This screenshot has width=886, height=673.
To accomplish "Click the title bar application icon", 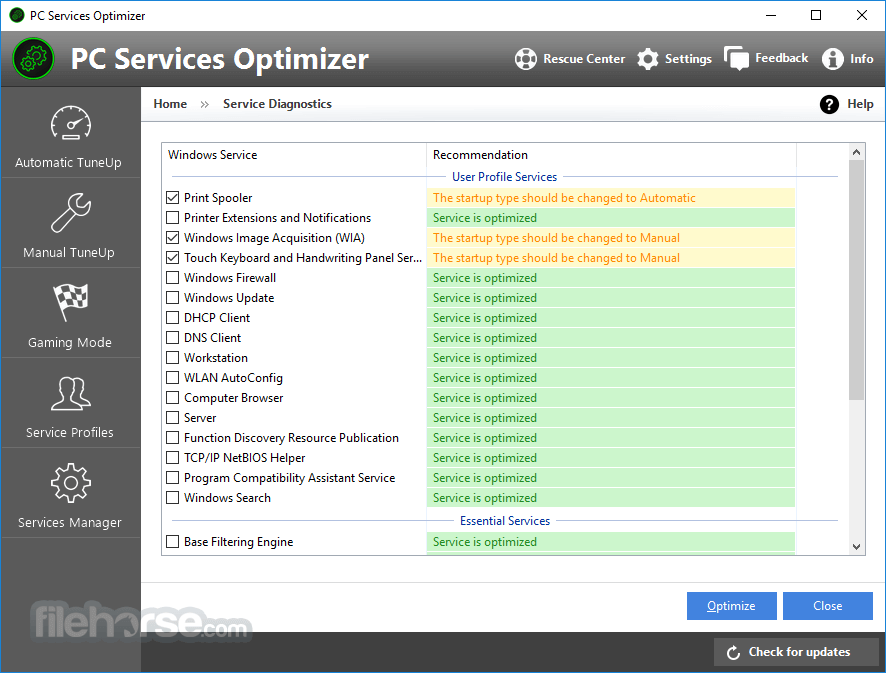I will pyautogui.click(x=17, y=15).
